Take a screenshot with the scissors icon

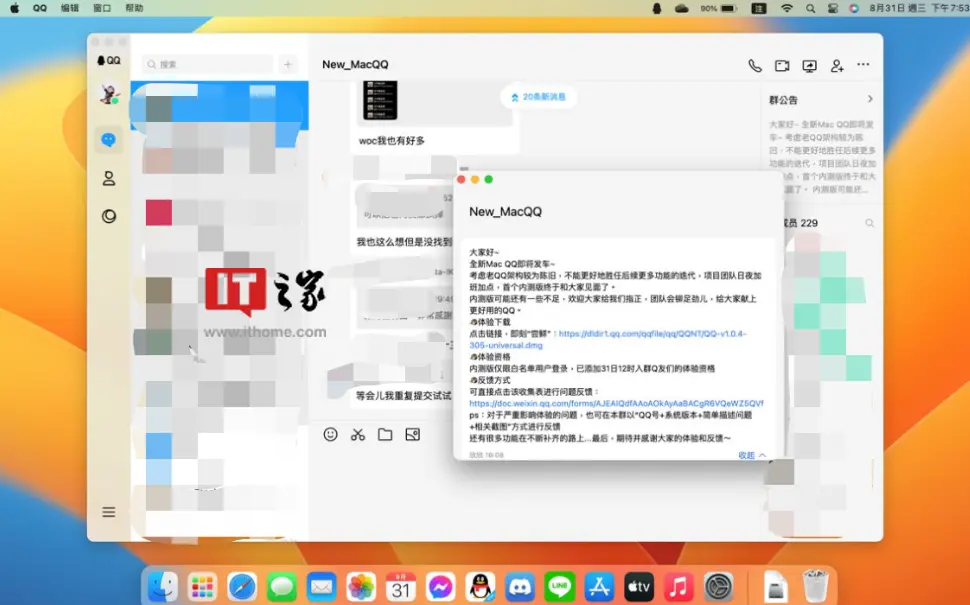coord(357,435)
